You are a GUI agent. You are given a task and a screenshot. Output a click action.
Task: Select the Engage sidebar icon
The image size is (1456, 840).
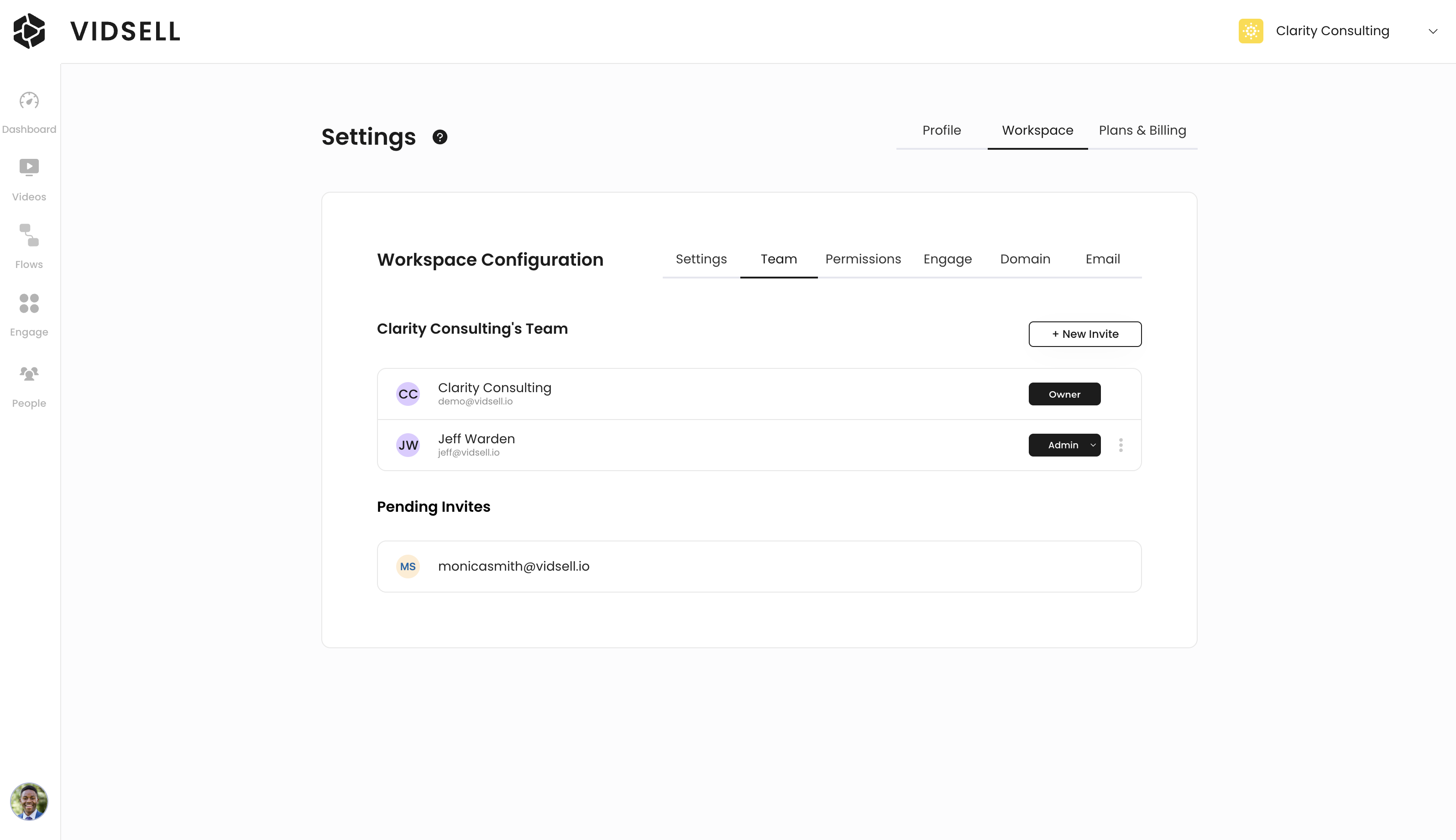click(x=29, y=304)
